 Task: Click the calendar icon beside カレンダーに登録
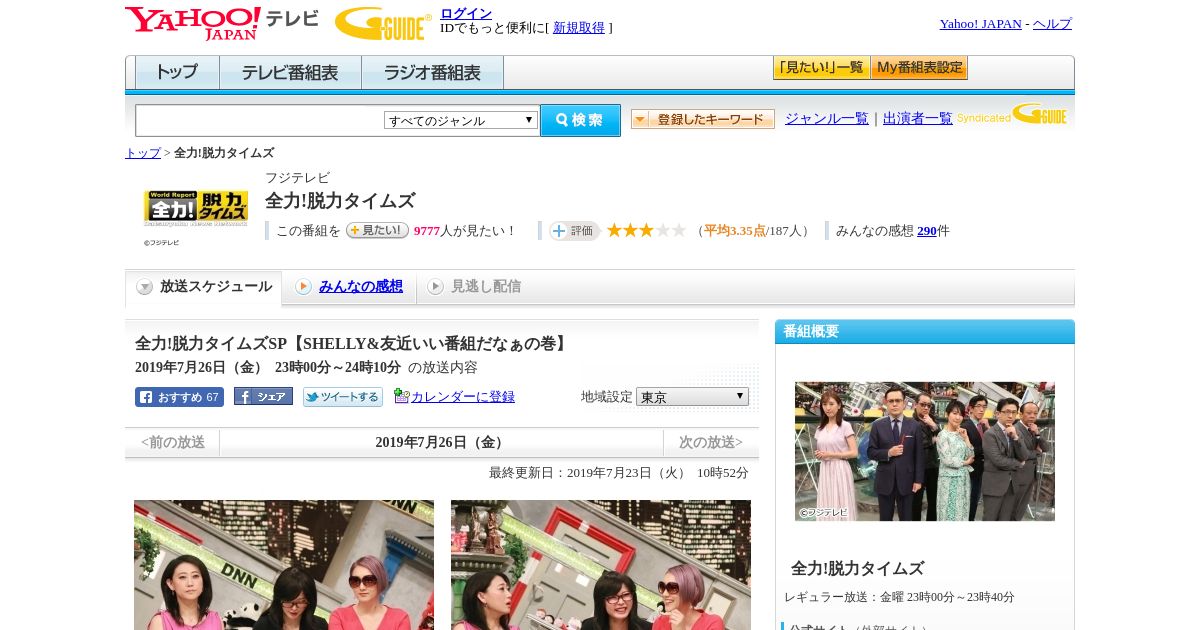pyautogui.click(x=401, y=396)
